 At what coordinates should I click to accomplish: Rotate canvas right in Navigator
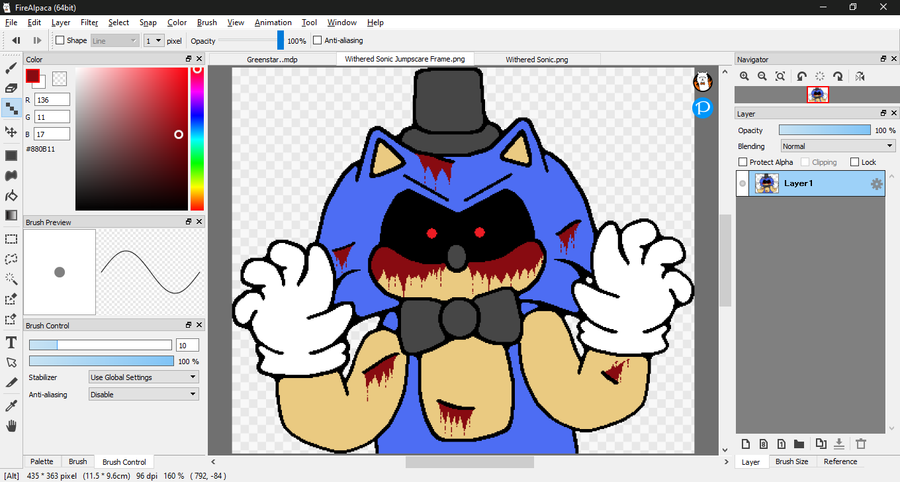(x=838, y=76)
